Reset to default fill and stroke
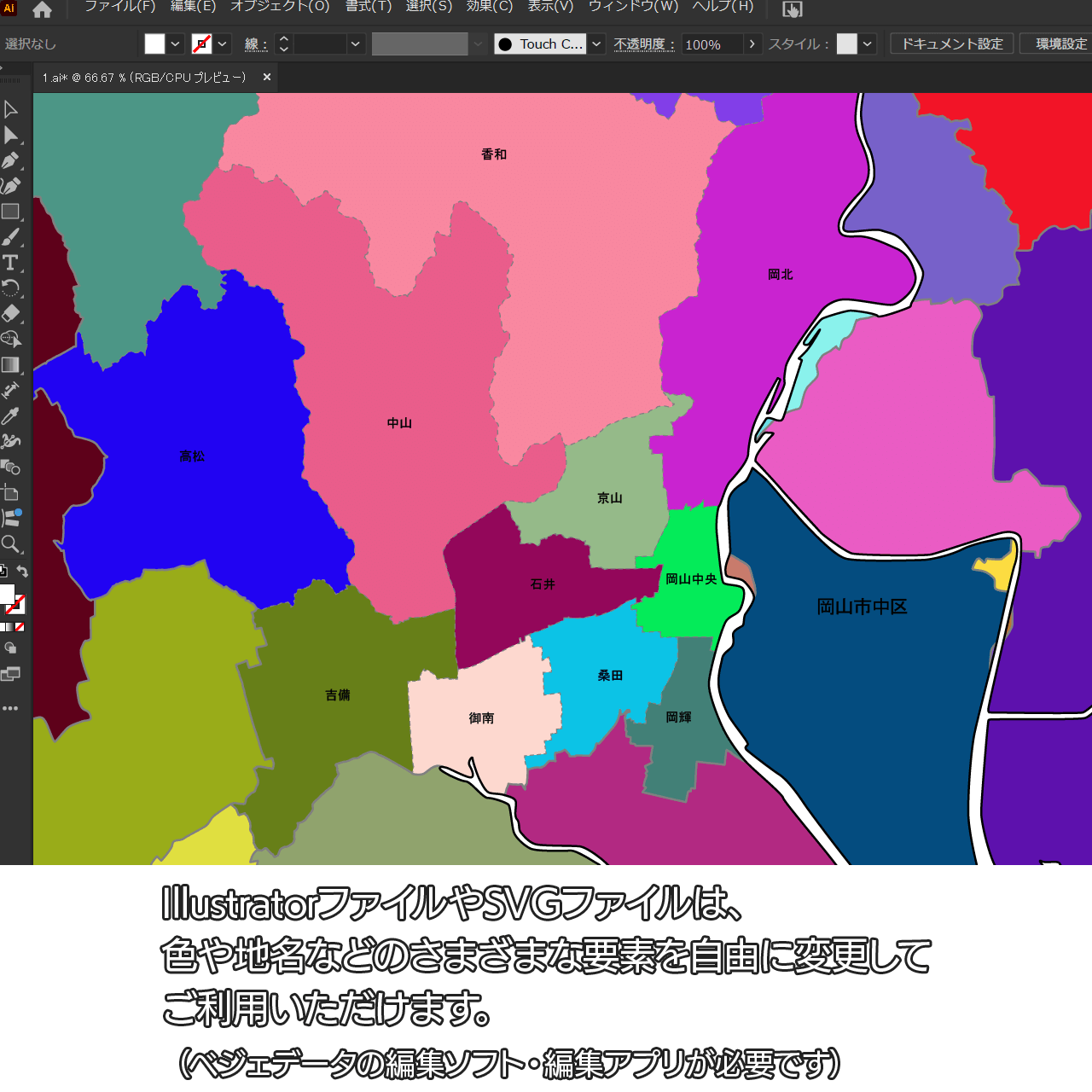The width and height of the screenshot is (1092, 1092). point(3,572)
